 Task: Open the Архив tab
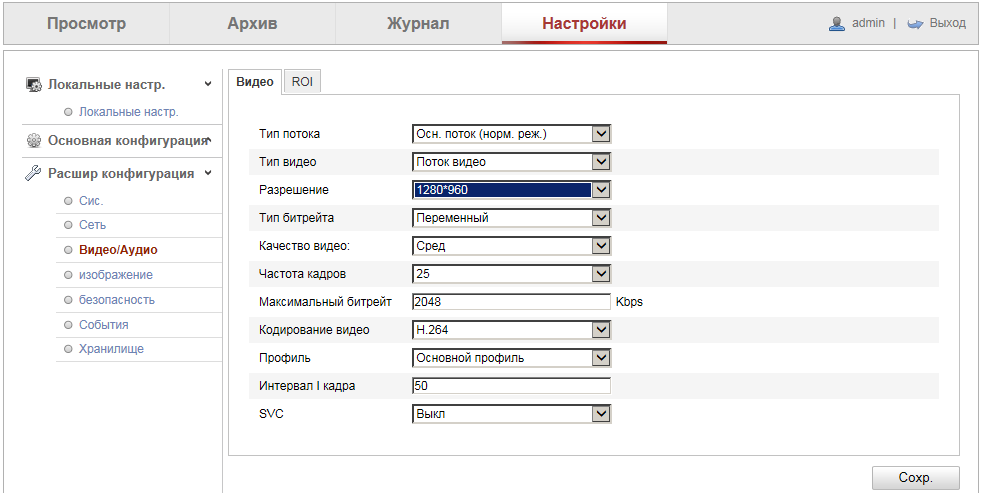point(252,24)
